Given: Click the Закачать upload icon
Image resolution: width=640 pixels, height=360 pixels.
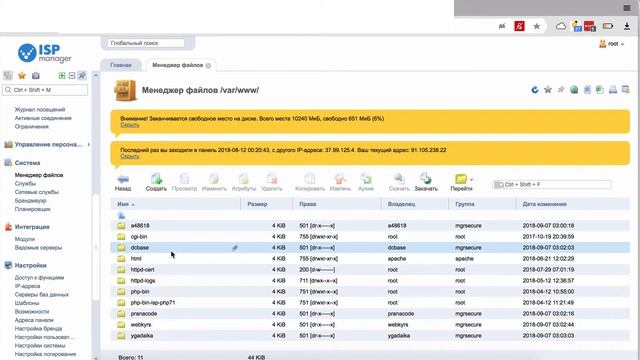Looking at the screenshot, I should (426, 179).
